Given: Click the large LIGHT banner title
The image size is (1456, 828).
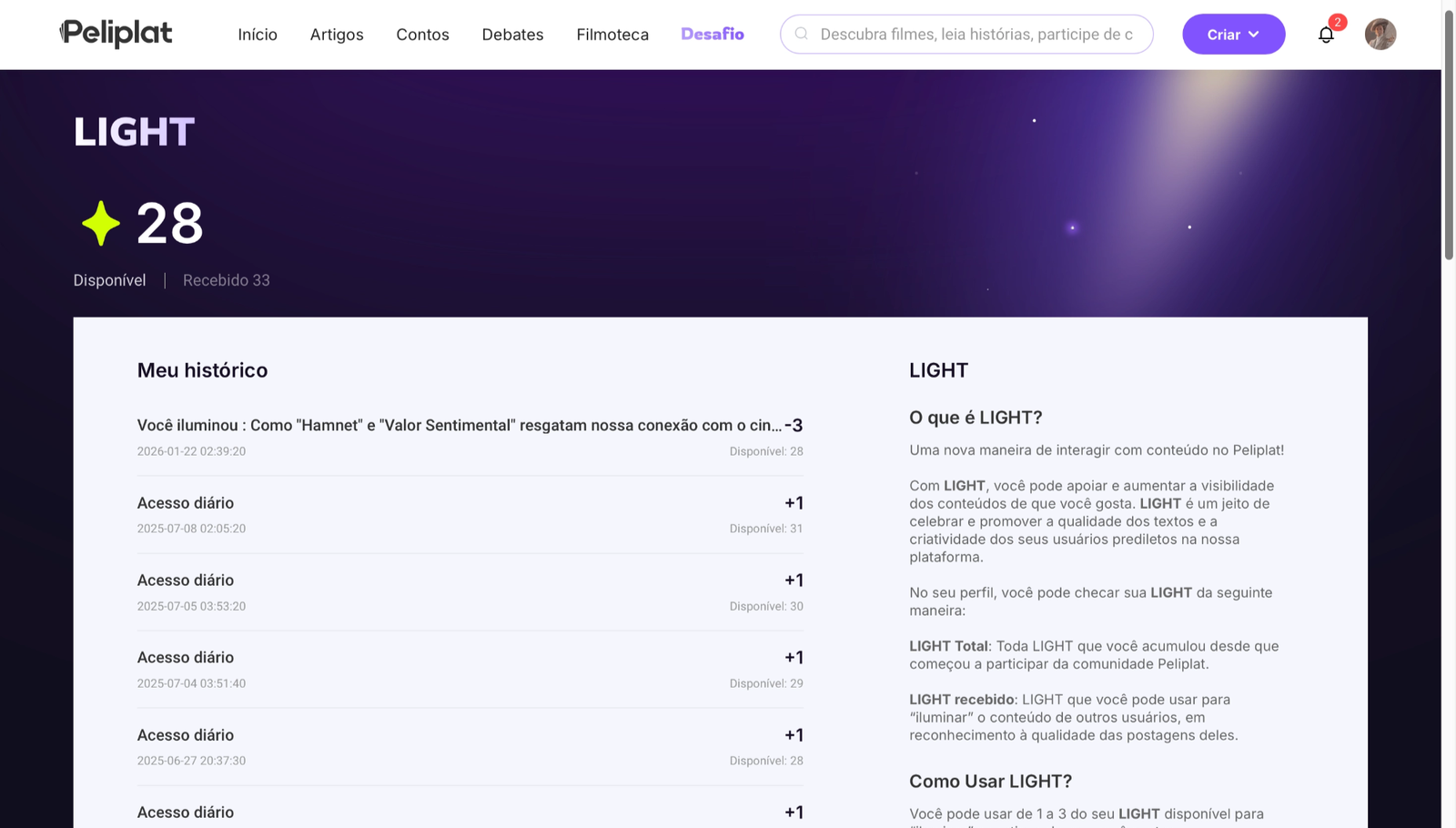Looking at the screenshot, I should tap(134, 132).
